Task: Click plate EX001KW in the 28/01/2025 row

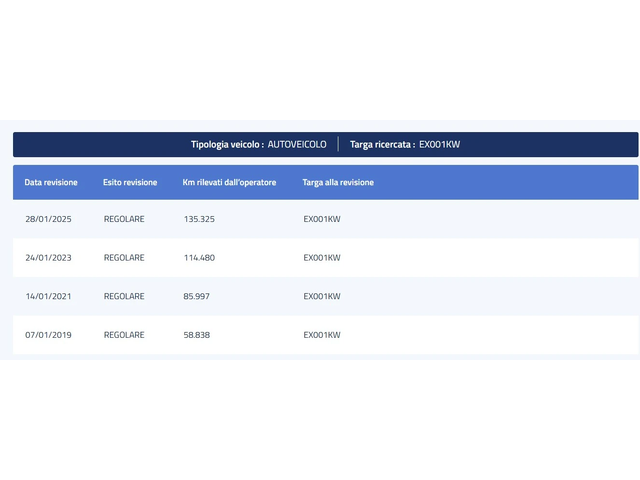Action: click(x=322, y=219)
